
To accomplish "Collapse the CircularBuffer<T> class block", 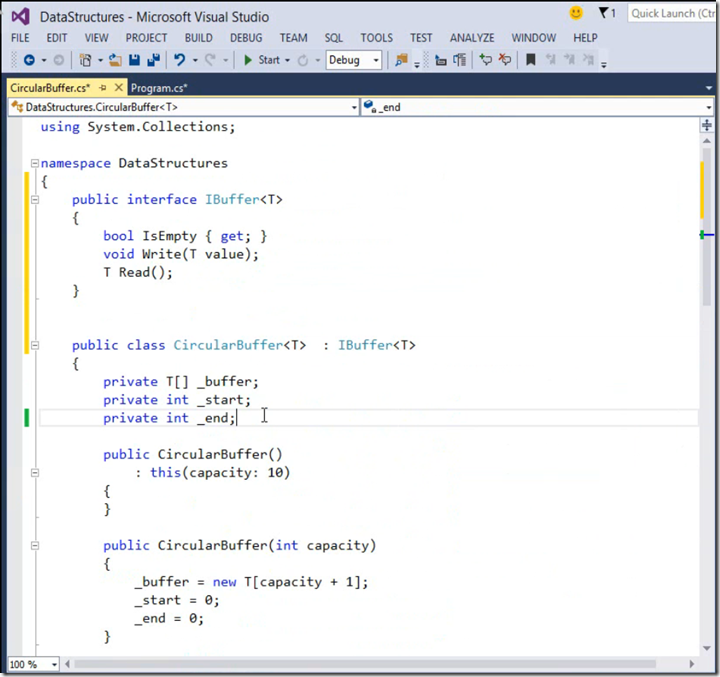I will point(34,345).
